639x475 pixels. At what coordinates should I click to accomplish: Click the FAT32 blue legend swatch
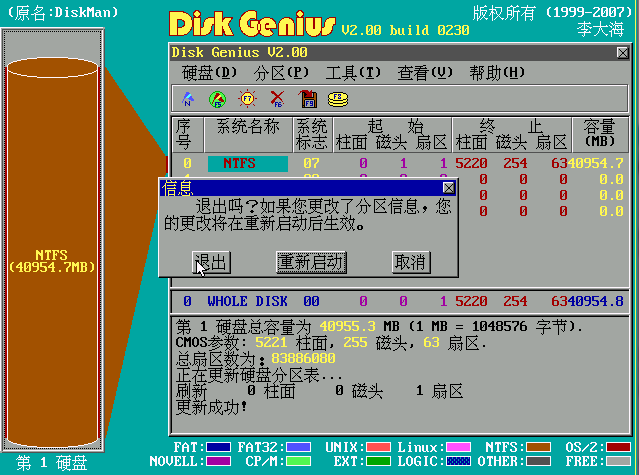click(298, 447)
